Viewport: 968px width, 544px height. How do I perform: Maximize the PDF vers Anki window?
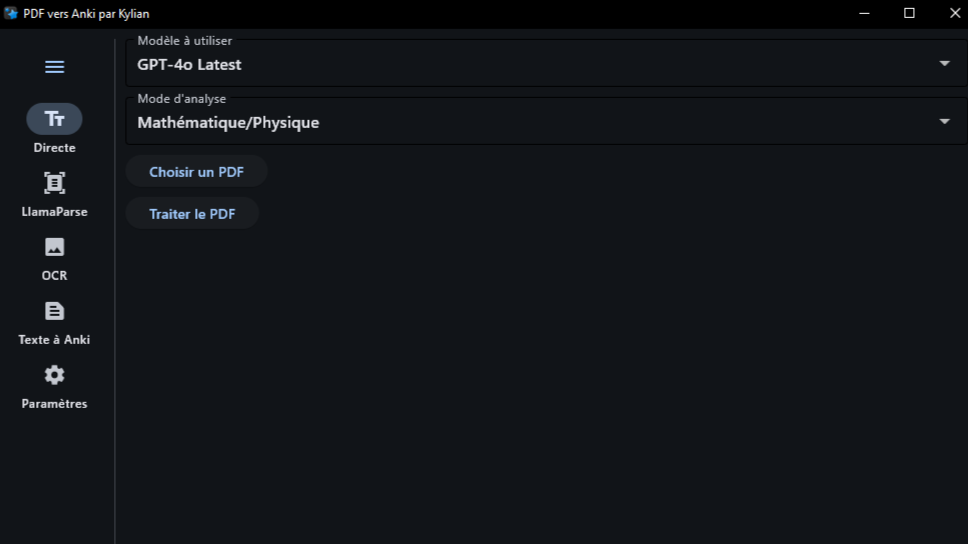point(909,13)
